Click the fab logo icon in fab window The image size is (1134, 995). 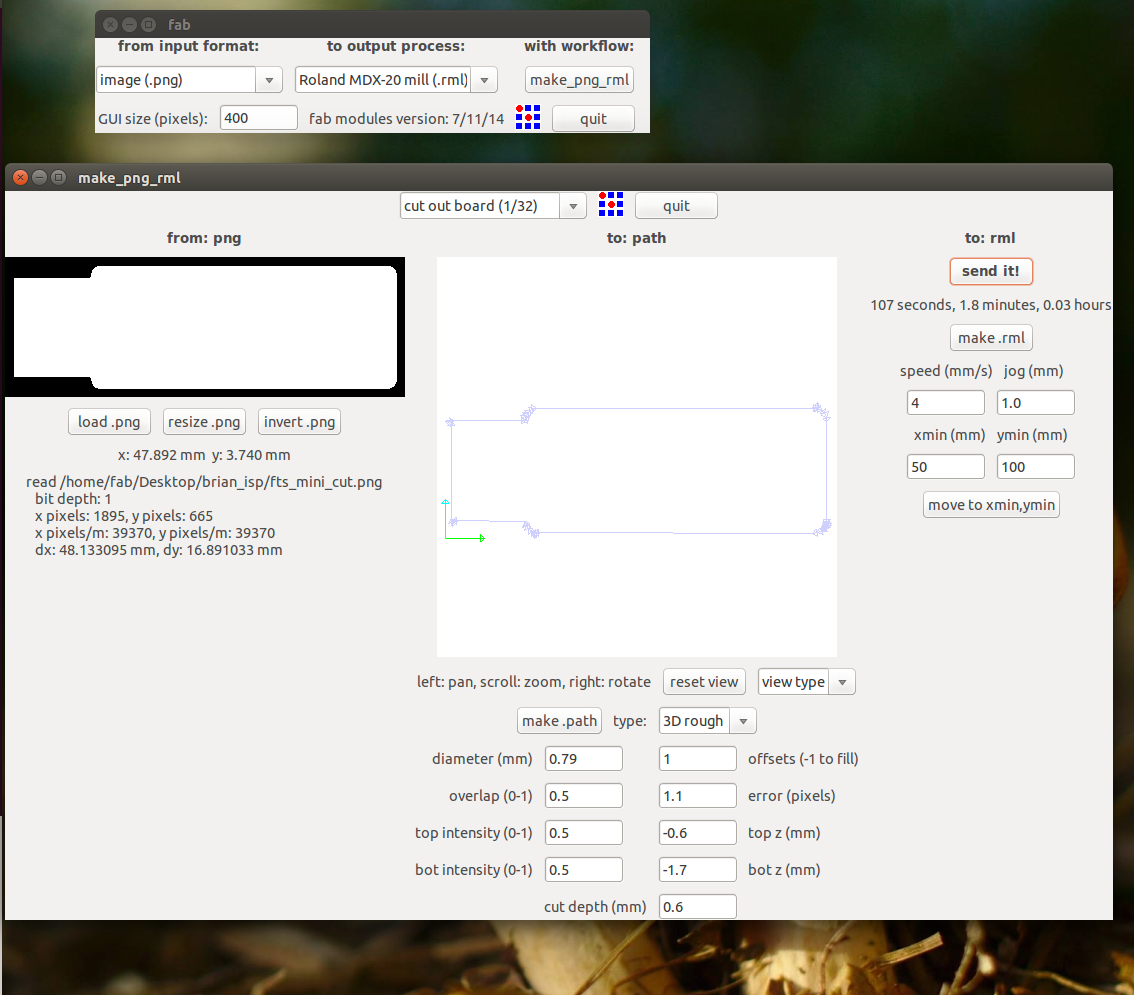528,118
